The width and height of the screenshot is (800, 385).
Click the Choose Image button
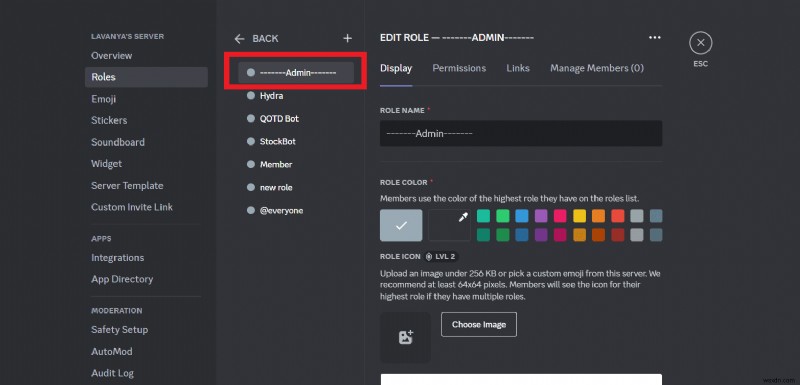coord(479,324)
